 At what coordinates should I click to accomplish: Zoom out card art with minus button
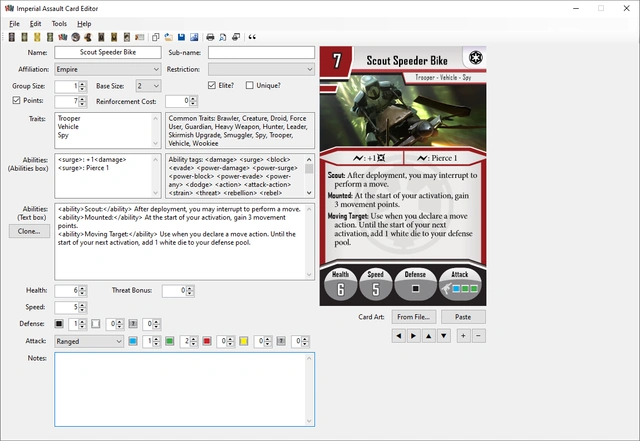point(478,336)
